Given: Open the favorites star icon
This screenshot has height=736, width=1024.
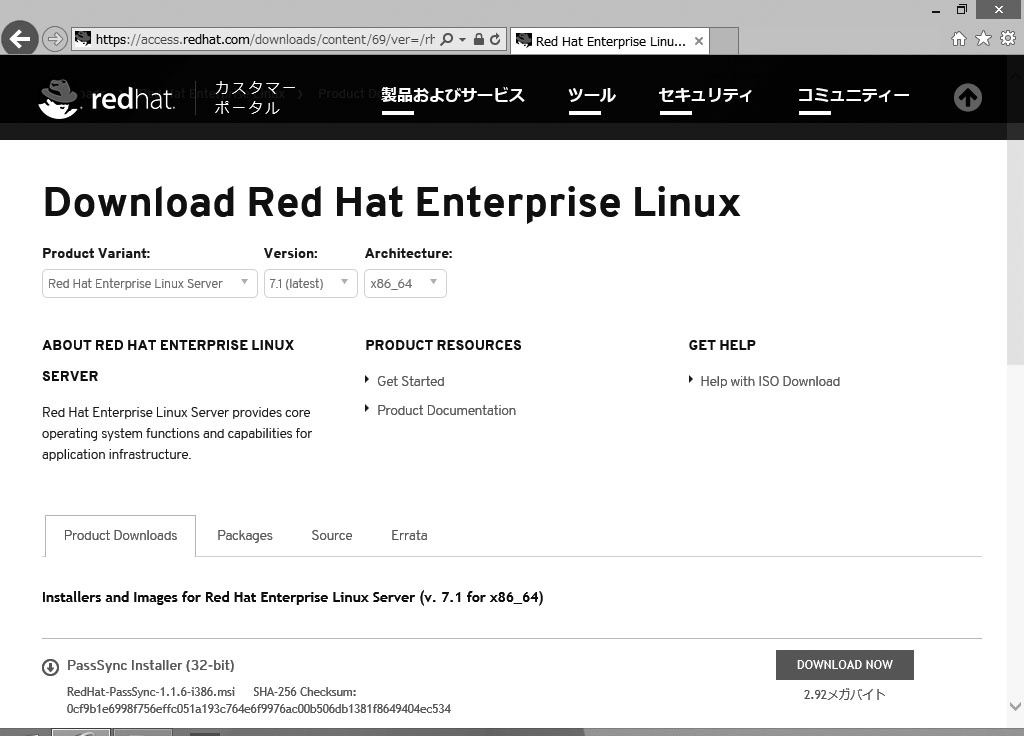Looking at the screenshot, I should coord(984,39).
